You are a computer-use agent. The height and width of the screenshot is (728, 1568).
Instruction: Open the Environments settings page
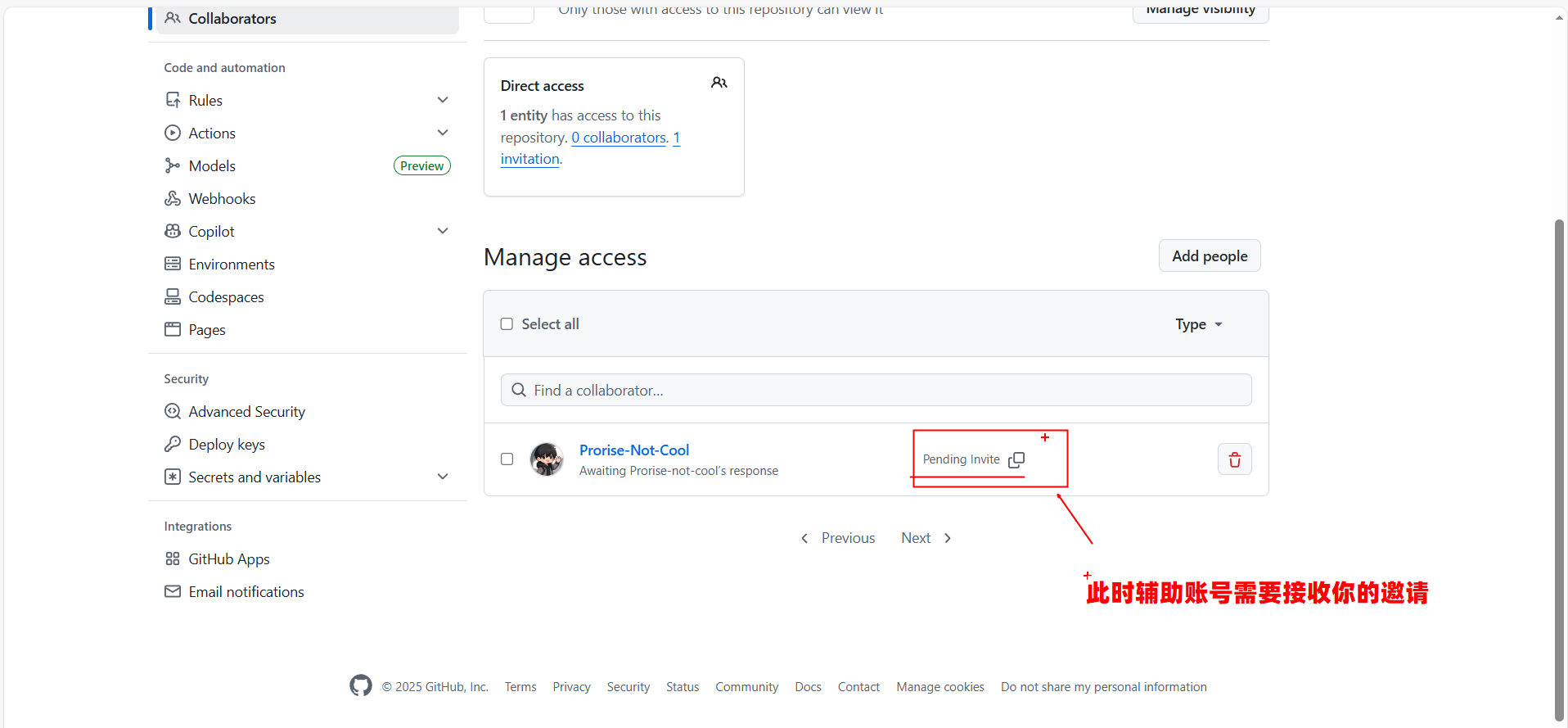(231, 264)
